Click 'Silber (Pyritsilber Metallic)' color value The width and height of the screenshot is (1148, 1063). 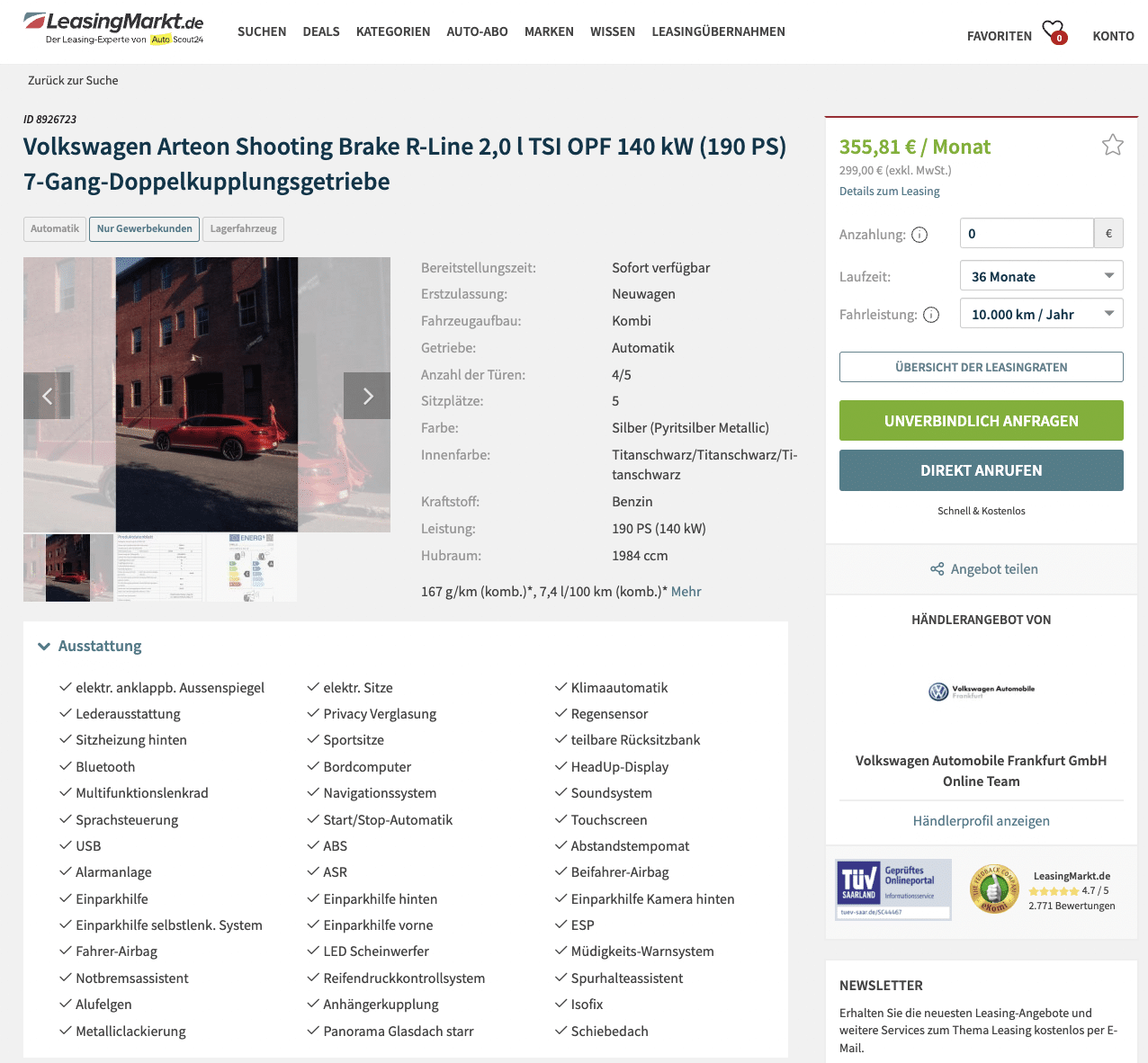coord(691,428)
